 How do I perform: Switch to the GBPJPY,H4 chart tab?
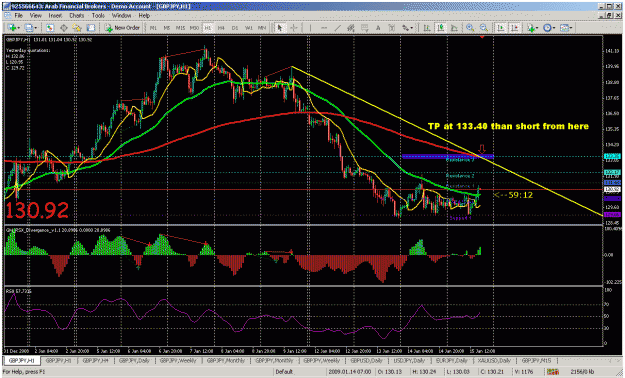96,361
